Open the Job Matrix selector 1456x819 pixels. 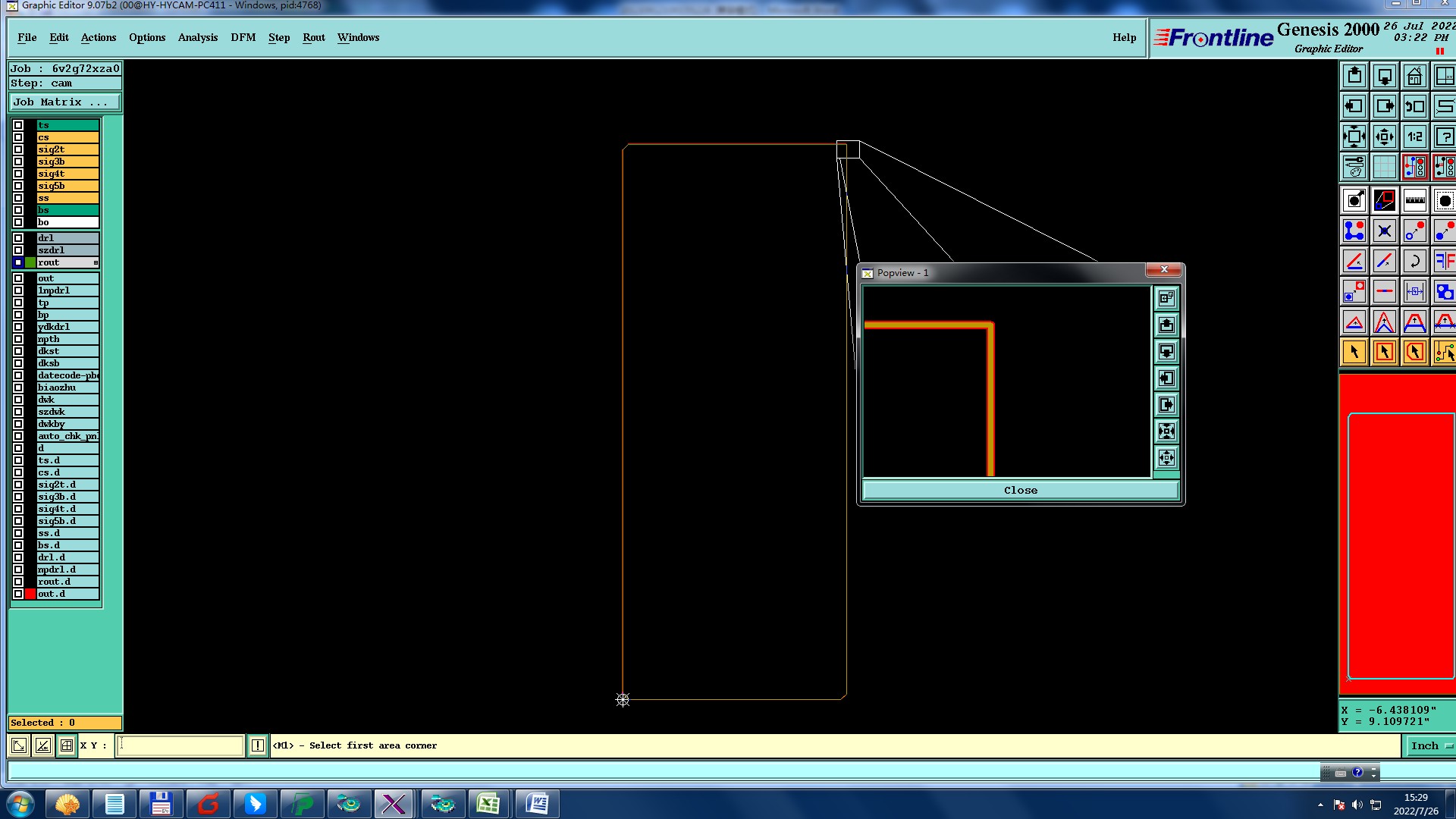pyautogui.click(x=64, y=102)
